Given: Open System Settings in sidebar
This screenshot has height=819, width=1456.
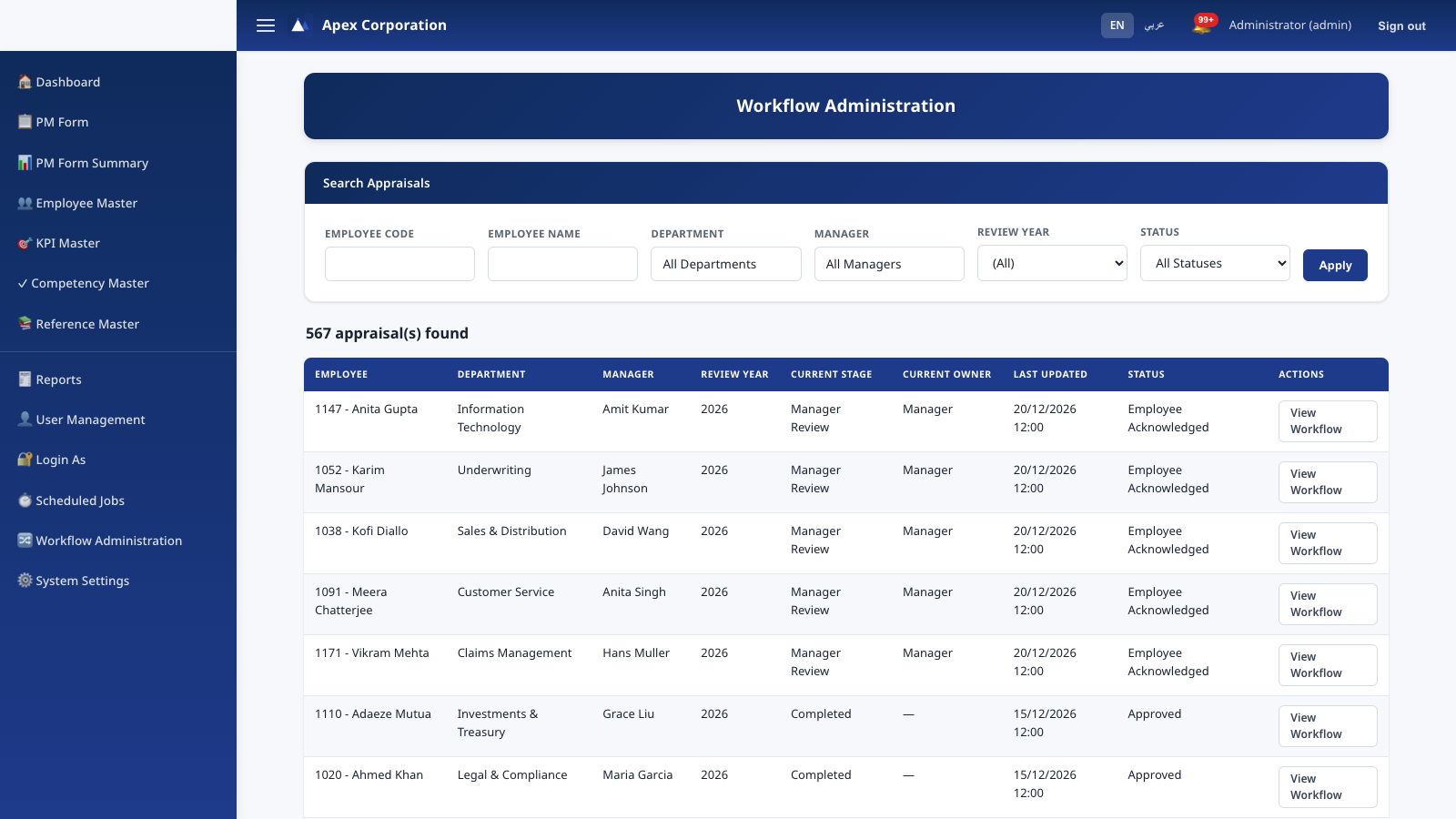Looking at the screenshot, I should [x=118, y=581].
